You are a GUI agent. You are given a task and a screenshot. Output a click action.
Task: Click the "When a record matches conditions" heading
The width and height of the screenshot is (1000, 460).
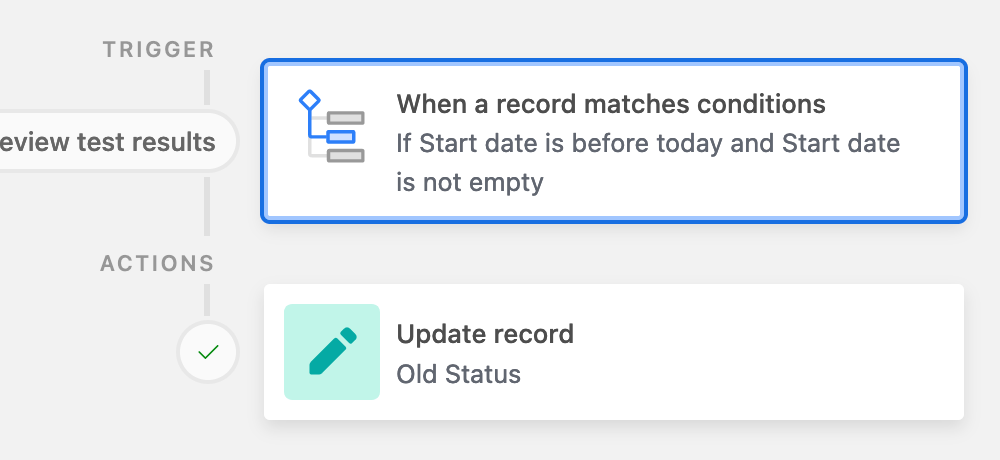pos(610,104)
